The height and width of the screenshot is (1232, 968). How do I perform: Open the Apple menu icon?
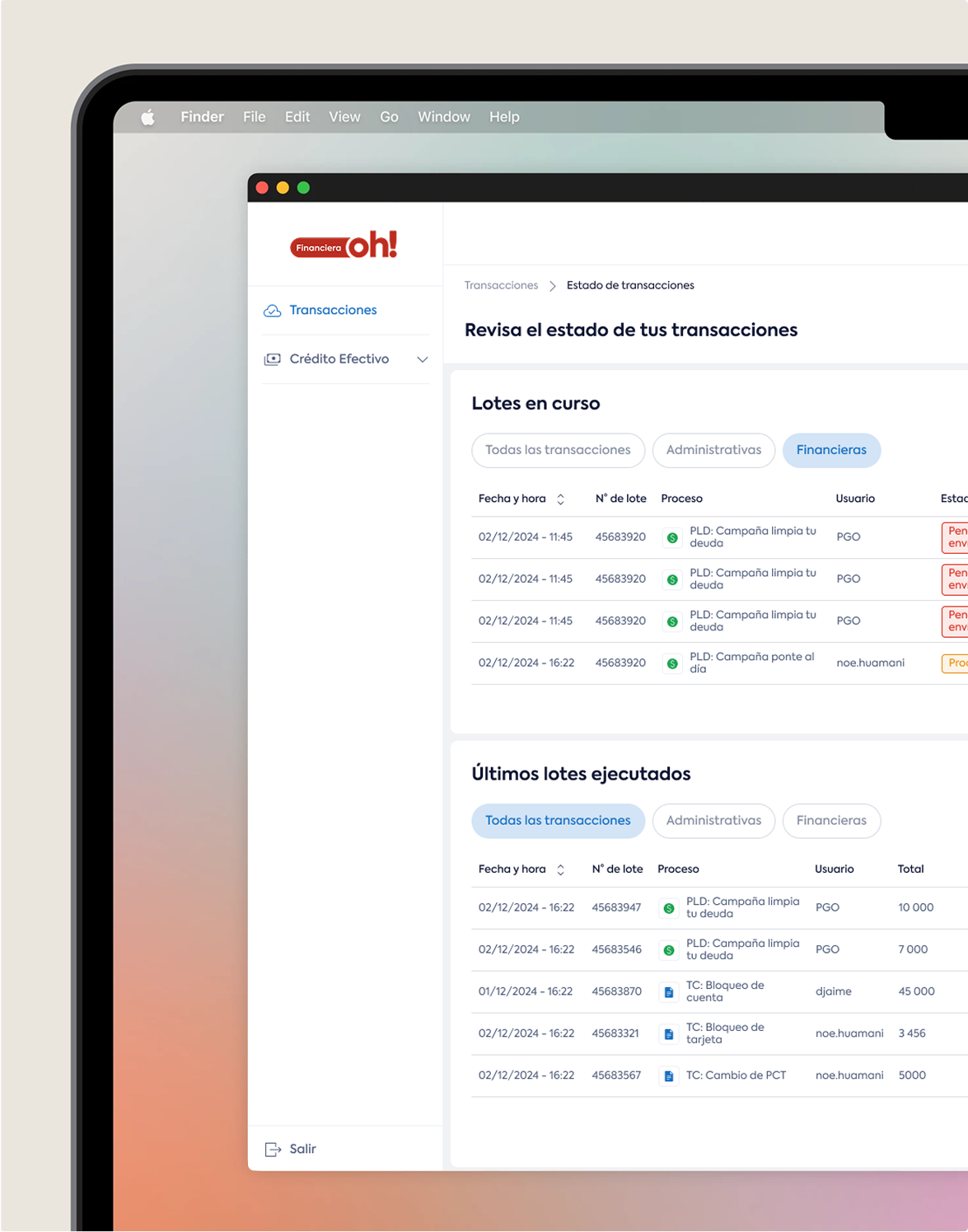(x=148, y=117)
